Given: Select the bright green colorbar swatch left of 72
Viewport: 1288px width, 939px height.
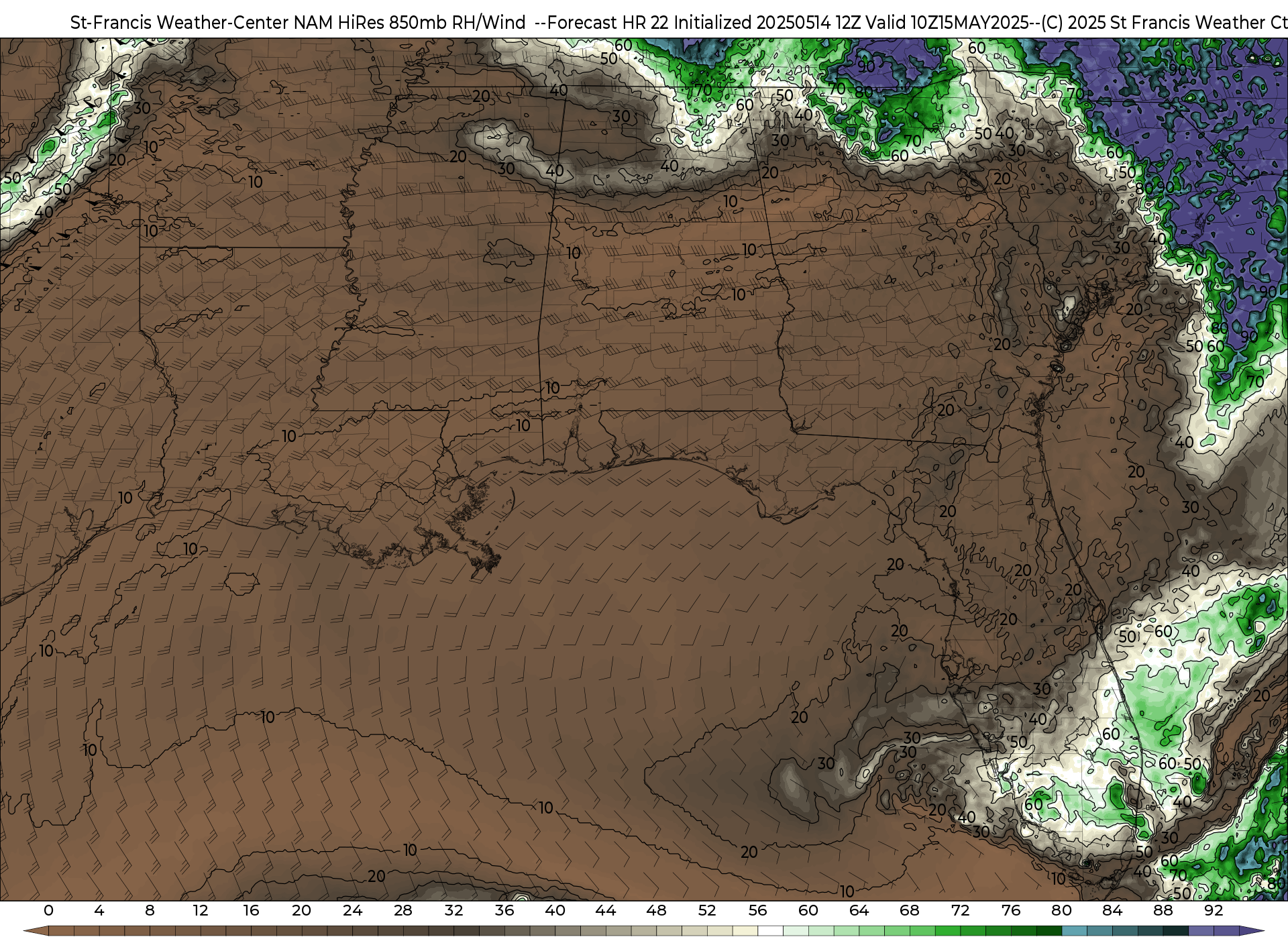Looking at the screenshot, I should (947, 931).
